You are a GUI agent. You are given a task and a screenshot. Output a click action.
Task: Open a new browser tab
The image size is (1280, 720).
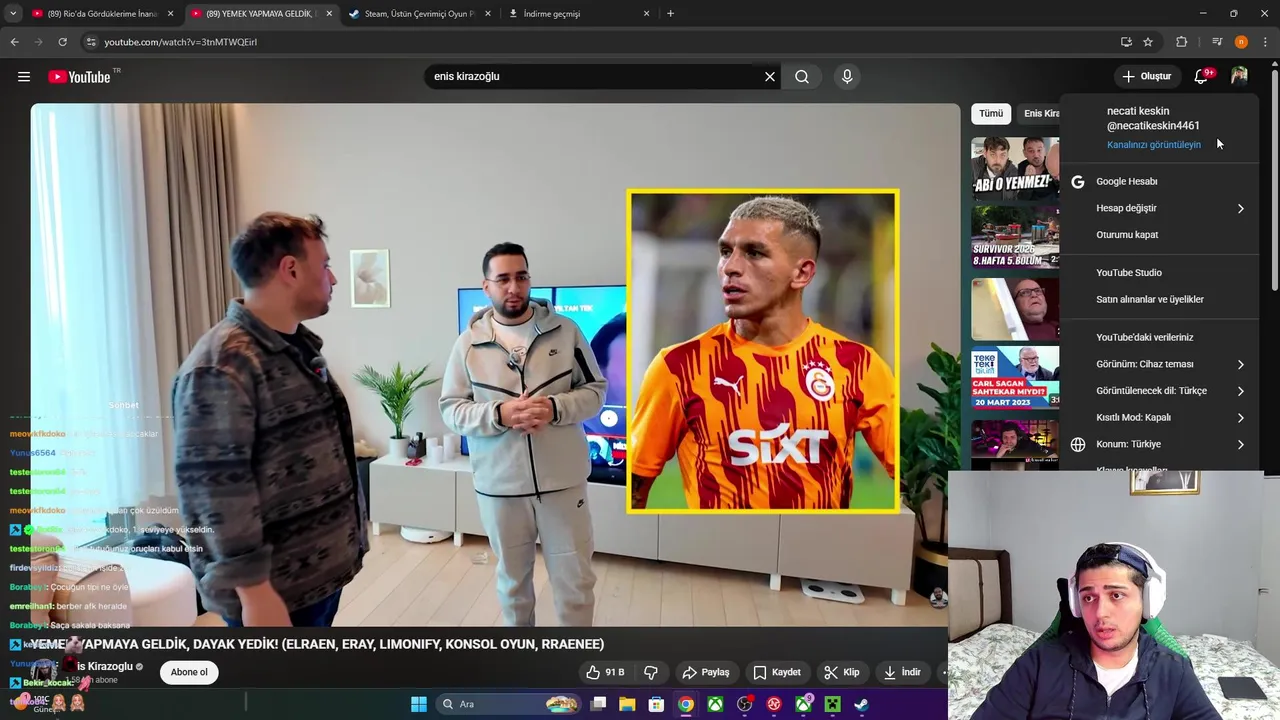click(670, 14)
